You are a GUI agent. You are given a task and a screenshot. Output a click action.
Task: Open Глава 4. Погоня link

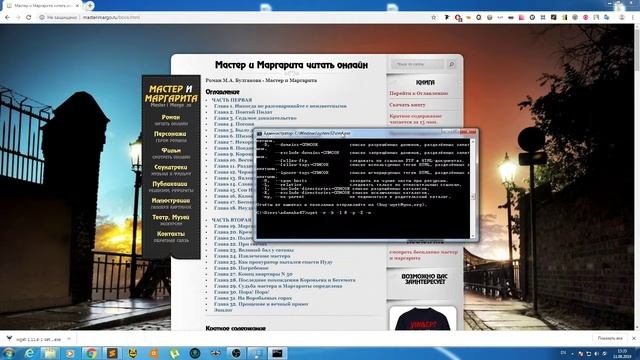click(x=234, y=124)
